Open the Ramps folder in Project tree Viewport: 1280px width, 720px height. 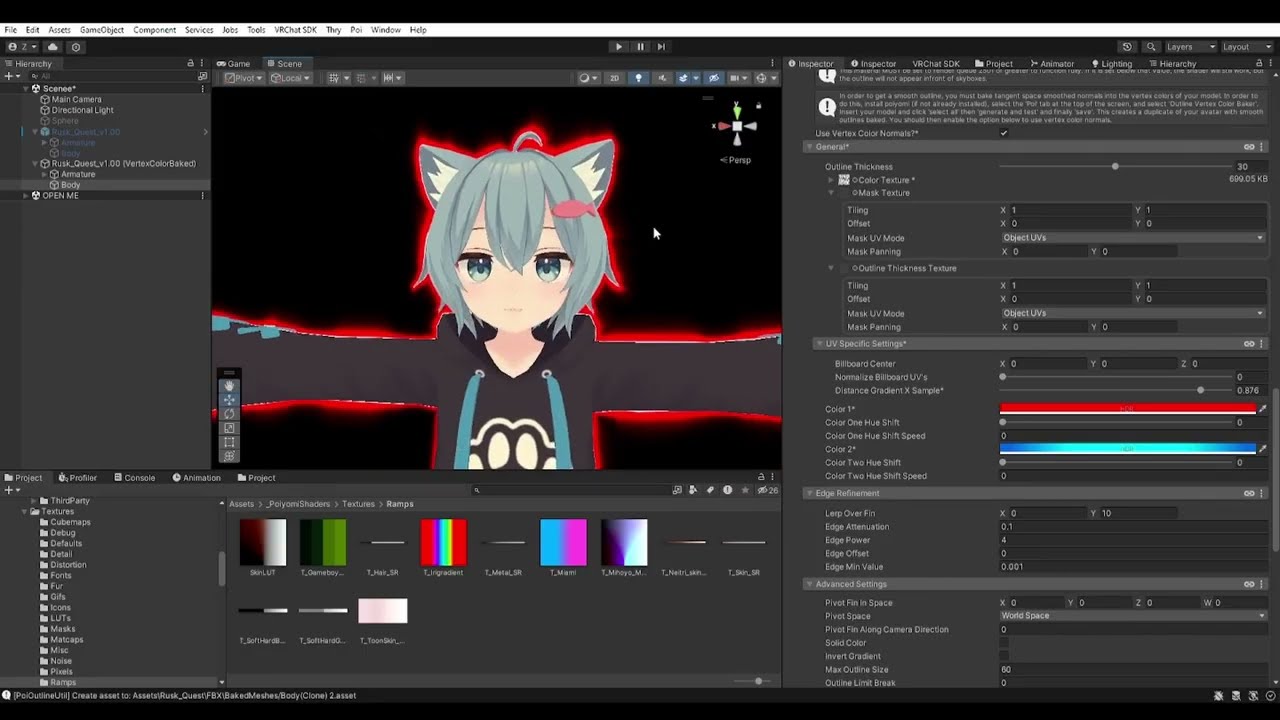63,682
